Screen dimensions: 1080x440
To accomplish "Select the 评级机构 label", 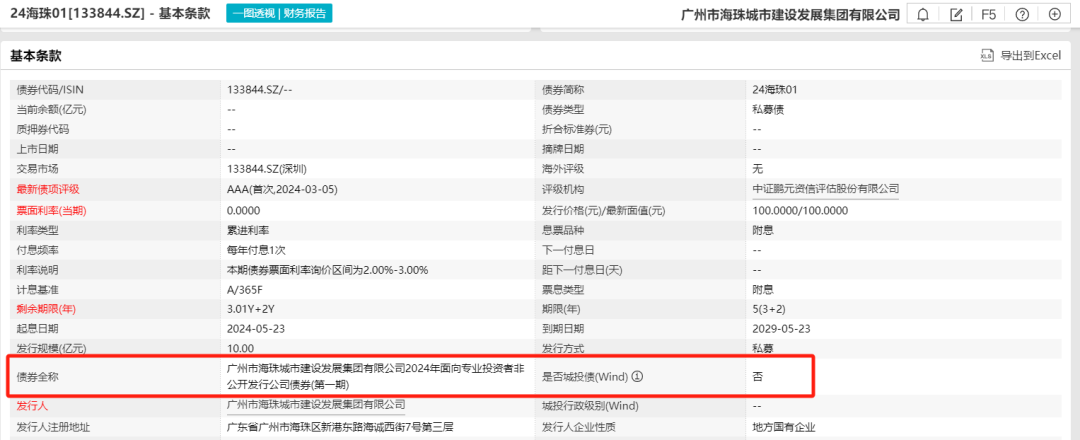I will point(563,189).
